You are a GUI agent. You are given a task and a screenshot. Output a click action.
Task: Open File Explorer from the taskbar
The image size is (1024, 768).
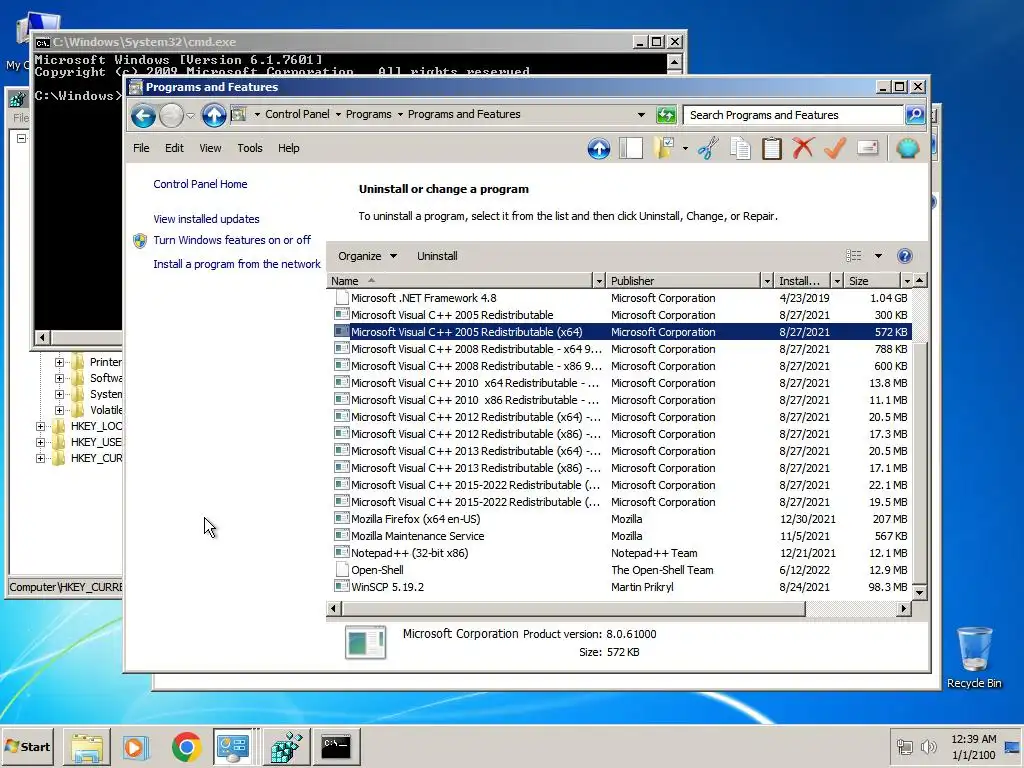(x=87, y=746)
